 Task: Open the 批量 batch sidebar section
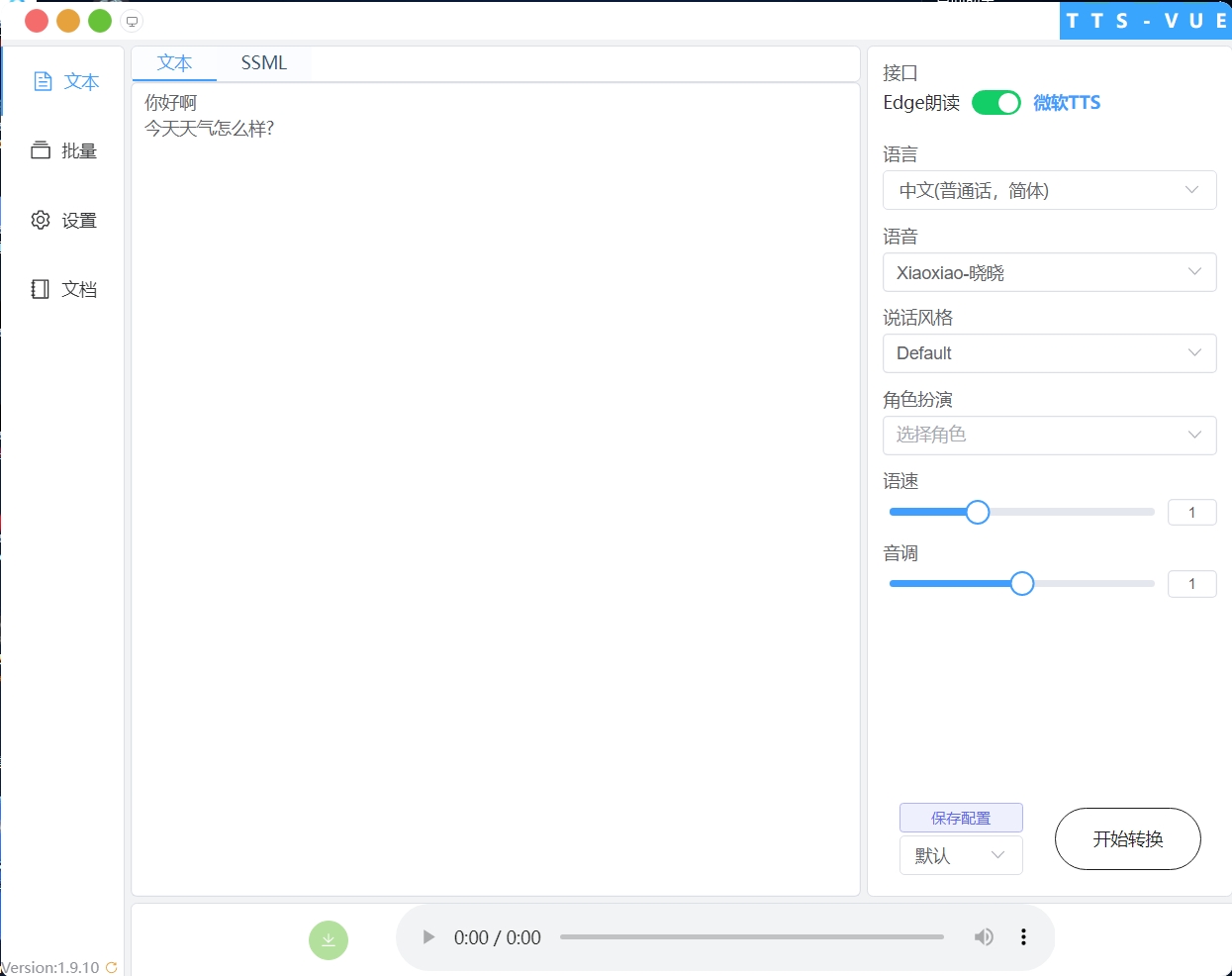(x=65, y=150)
